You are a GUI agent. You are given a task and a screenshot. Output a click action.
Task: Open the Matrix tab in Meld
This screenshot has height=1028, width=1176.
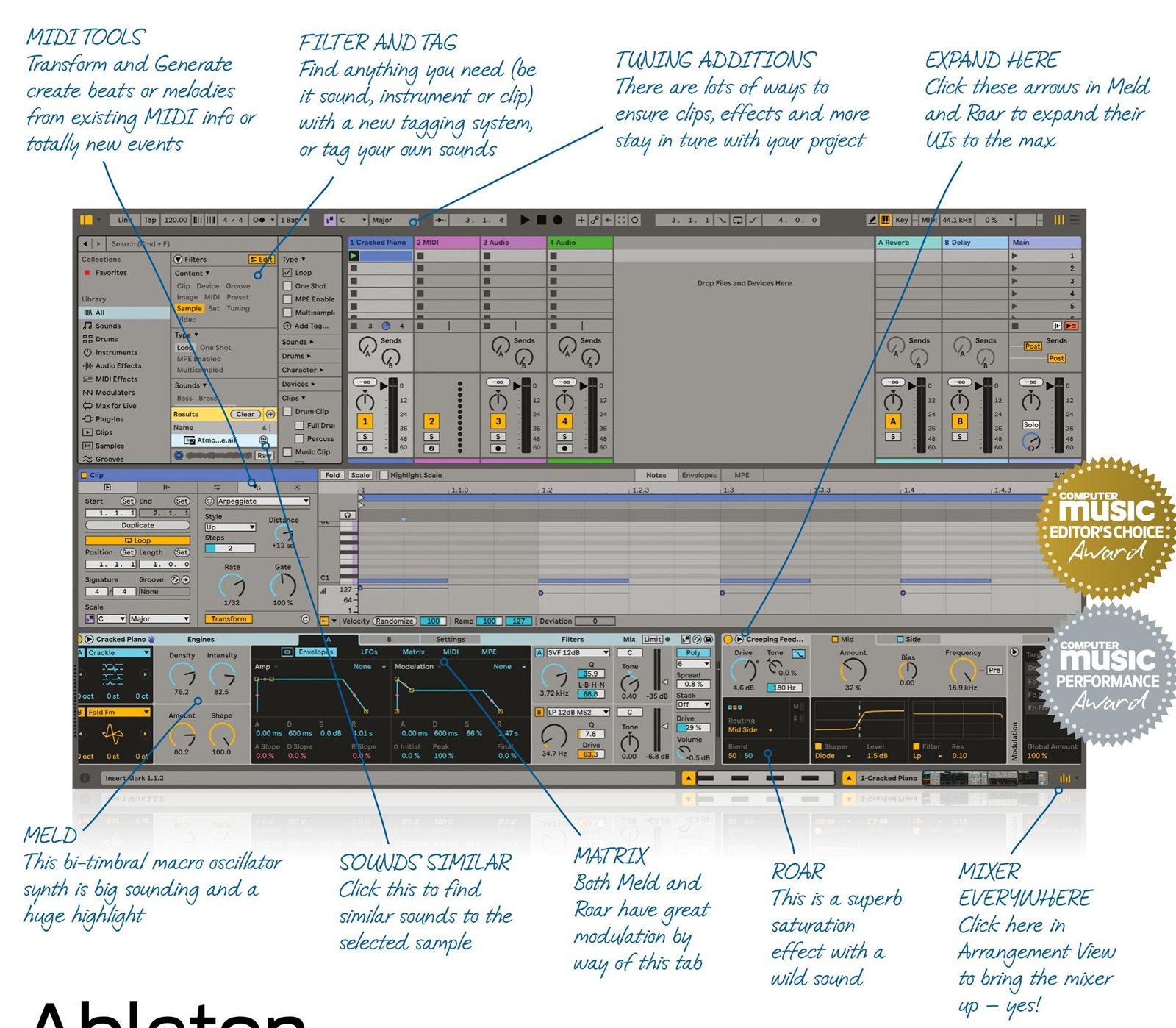tap(413, 652)
